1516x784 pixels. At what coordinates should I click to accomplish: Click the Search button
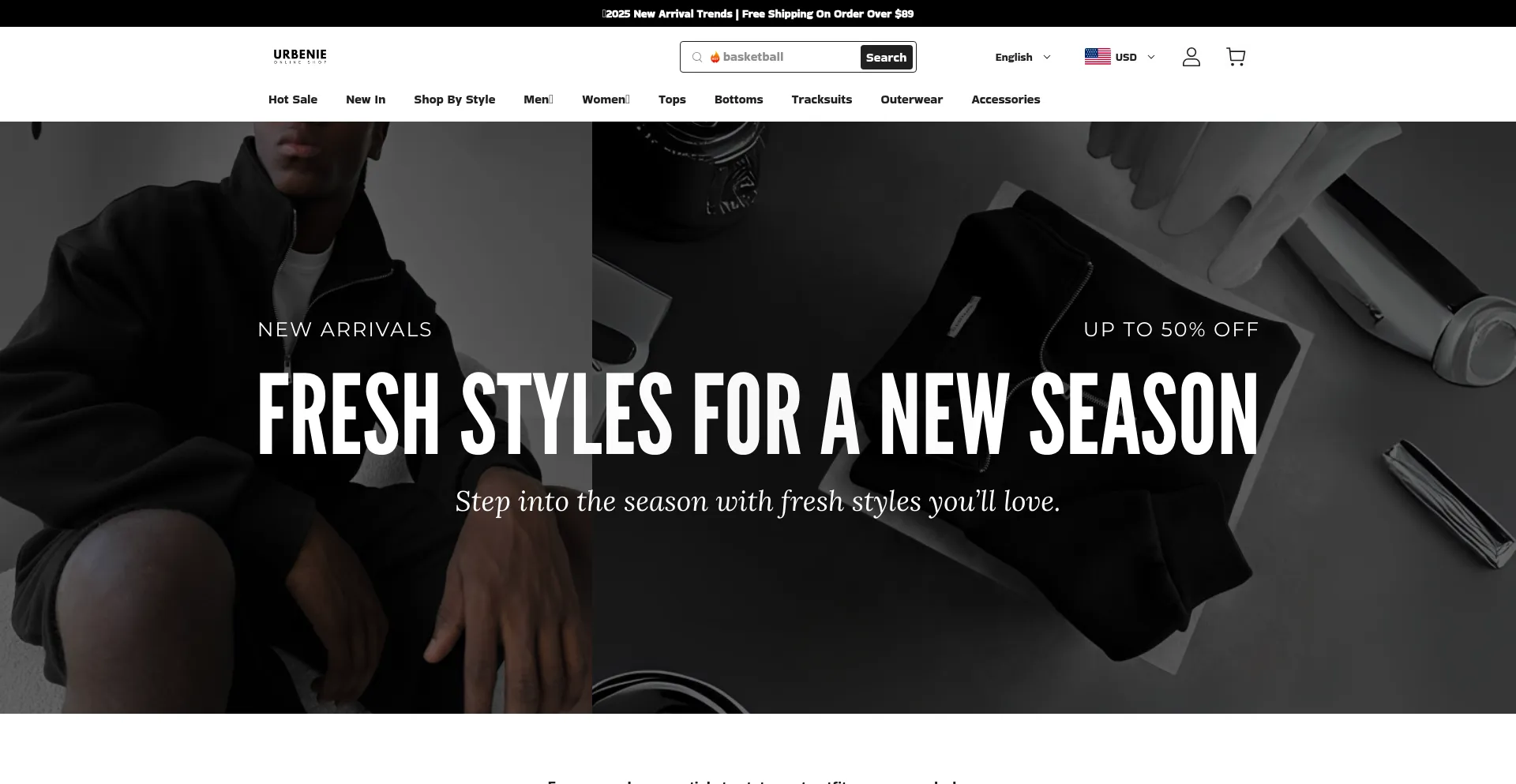[x=886, y=57]
